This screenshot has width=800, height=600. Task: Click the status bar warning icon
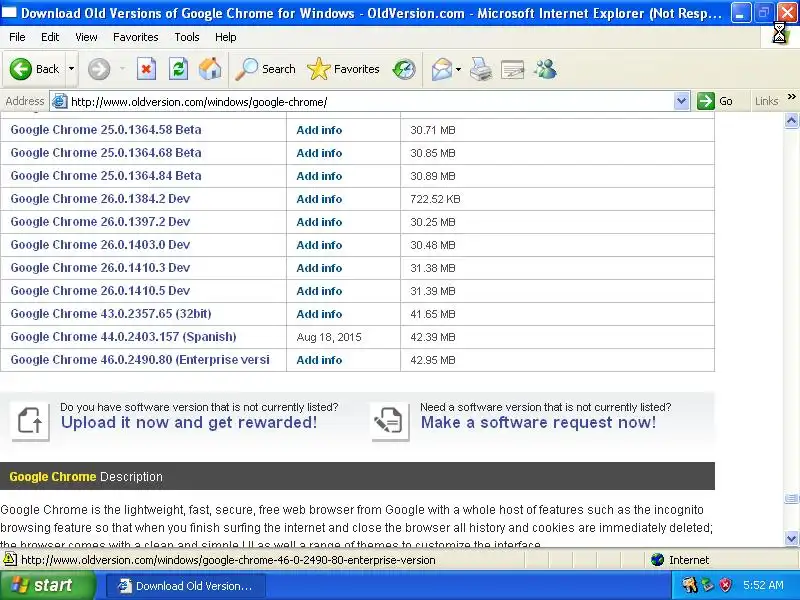[x=10, y=559]
